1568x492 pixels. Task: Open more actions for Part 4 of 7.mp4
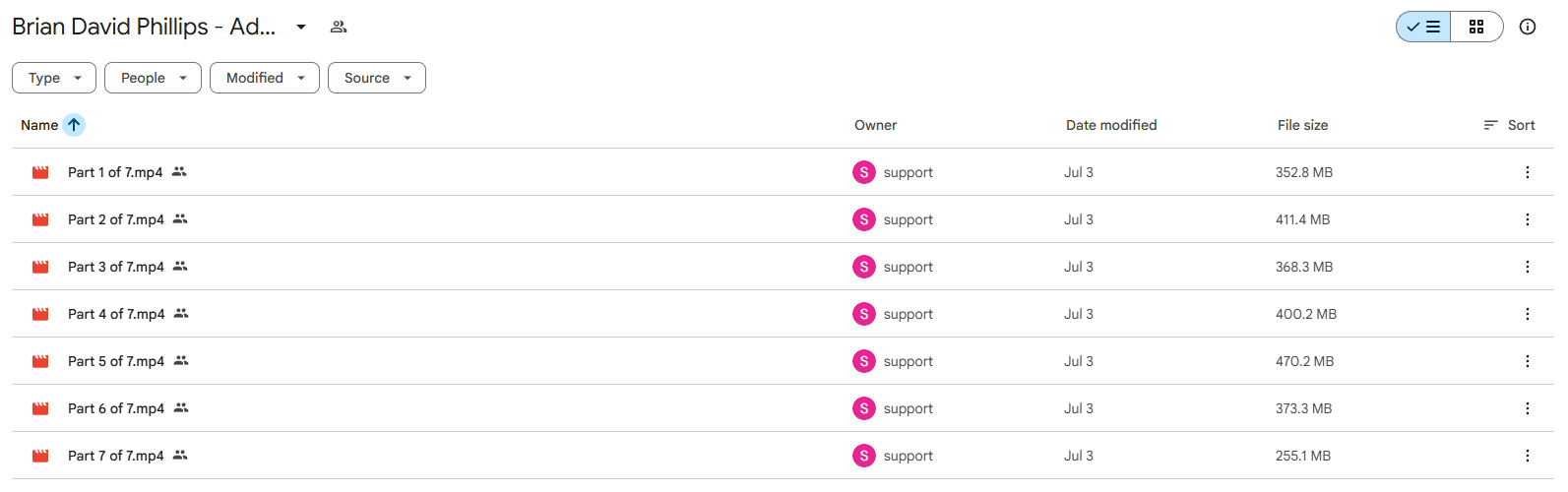click(1528, 314)
